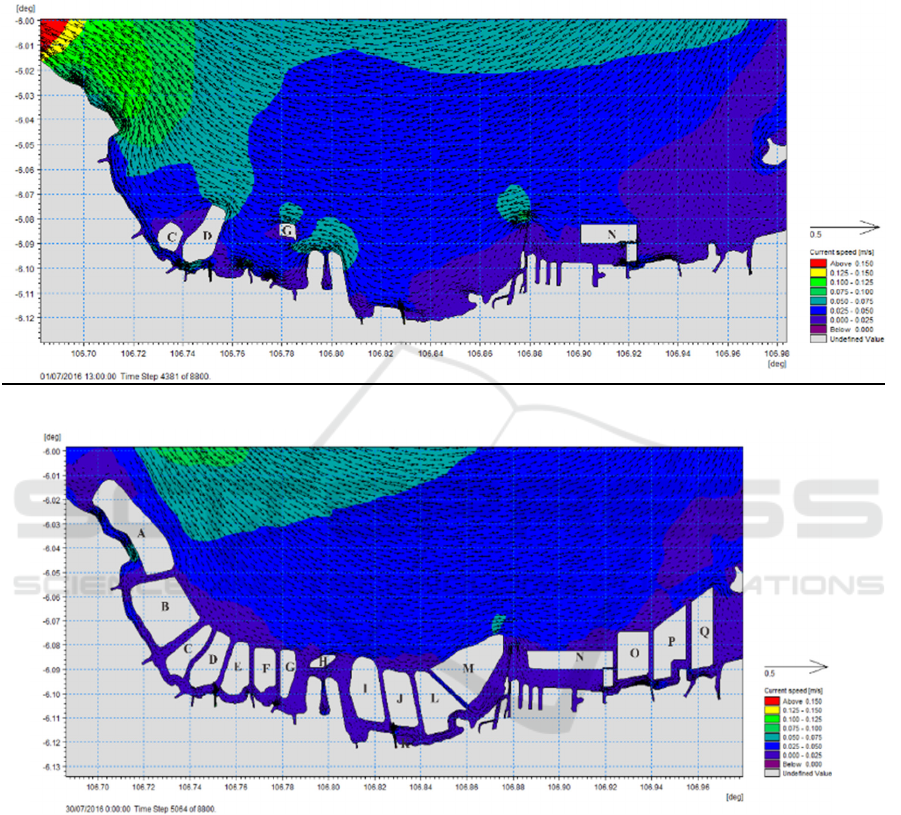Image resolution: width=901 pixels, height=815 pixels.
Task: Click island G in the top map
Action: (x=288, y=231)
